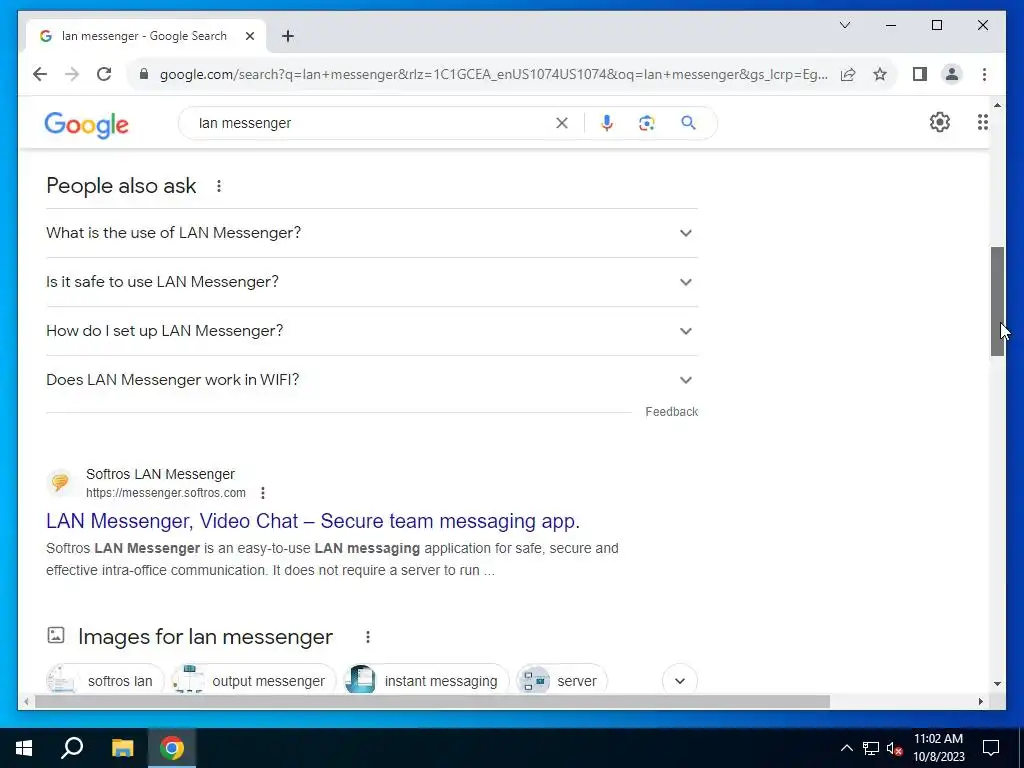
Task: Open options for Images for lan messenger
Action: [368, 637]
